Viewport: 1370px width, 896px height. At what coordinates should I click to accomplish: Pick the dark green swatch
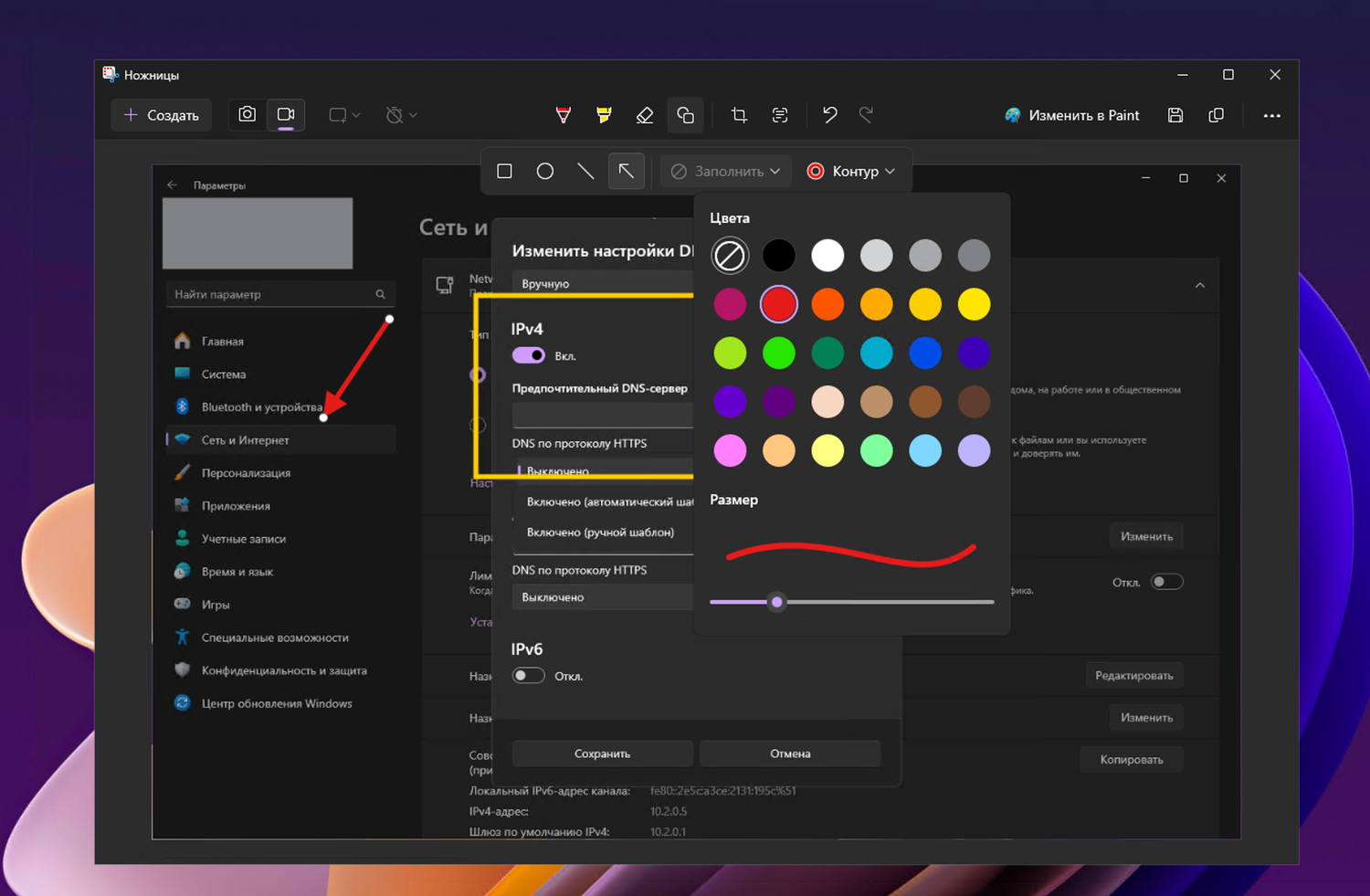tap(827, 353)
